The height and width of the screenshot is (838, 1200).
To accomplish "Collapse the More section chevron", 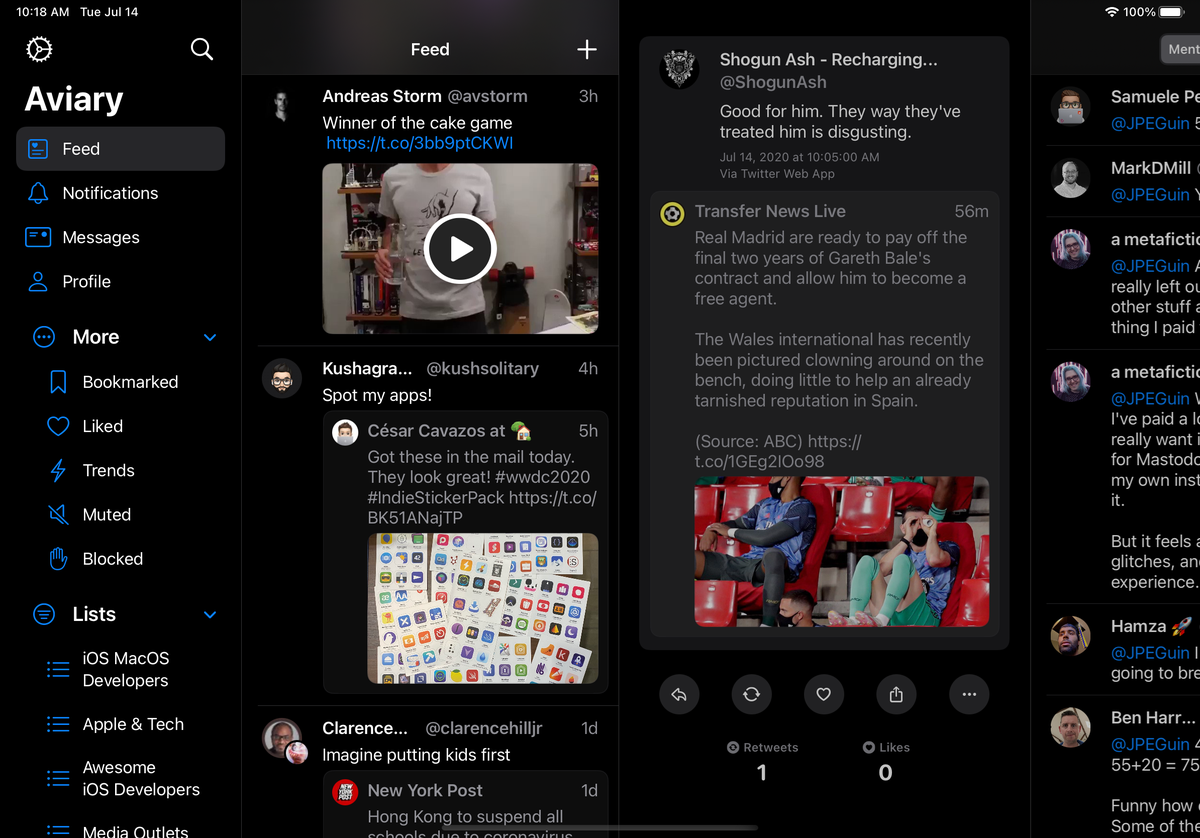I will click(210, 337).
